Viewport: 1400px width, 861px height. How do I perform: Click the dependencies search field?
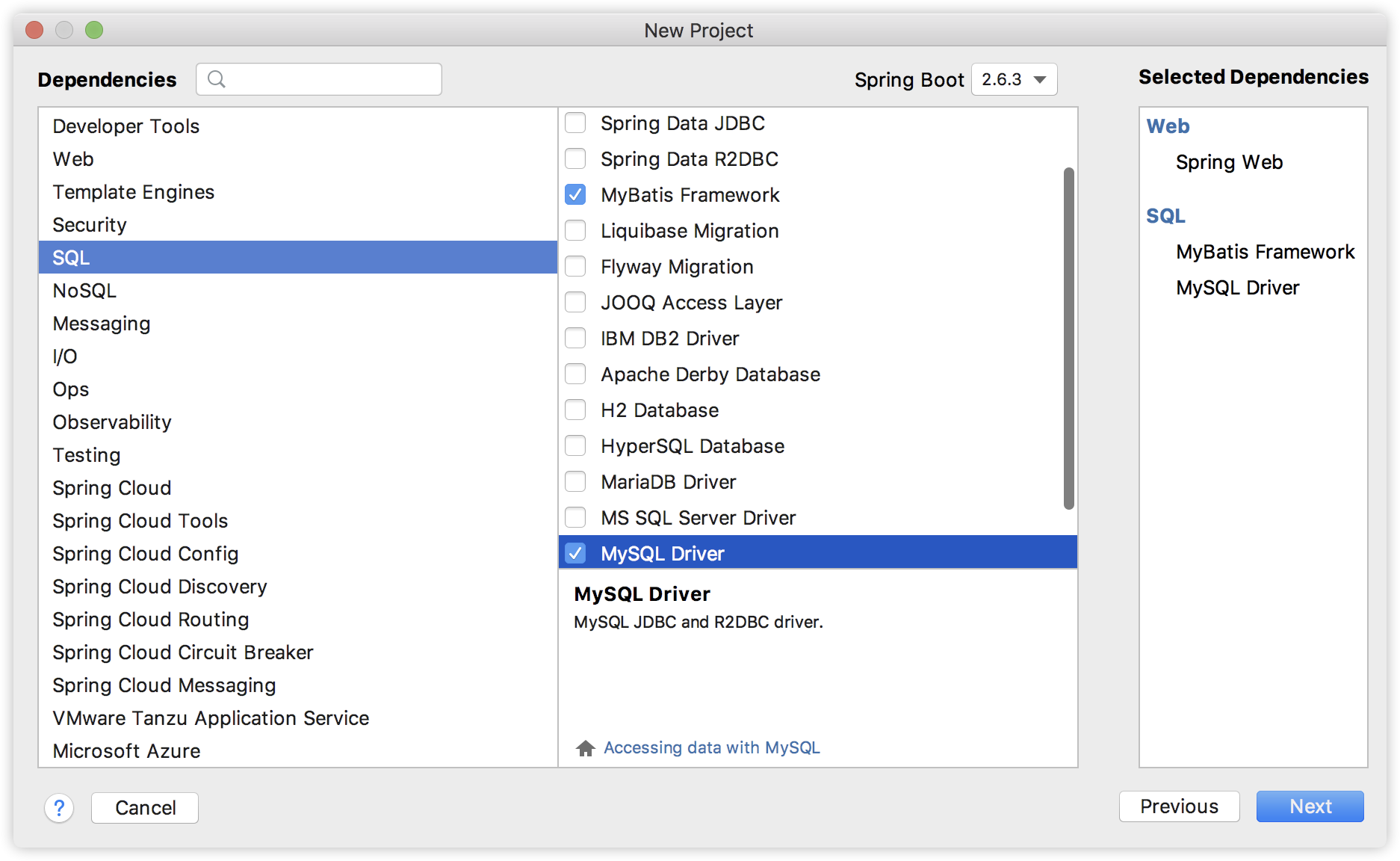(321, 79)
